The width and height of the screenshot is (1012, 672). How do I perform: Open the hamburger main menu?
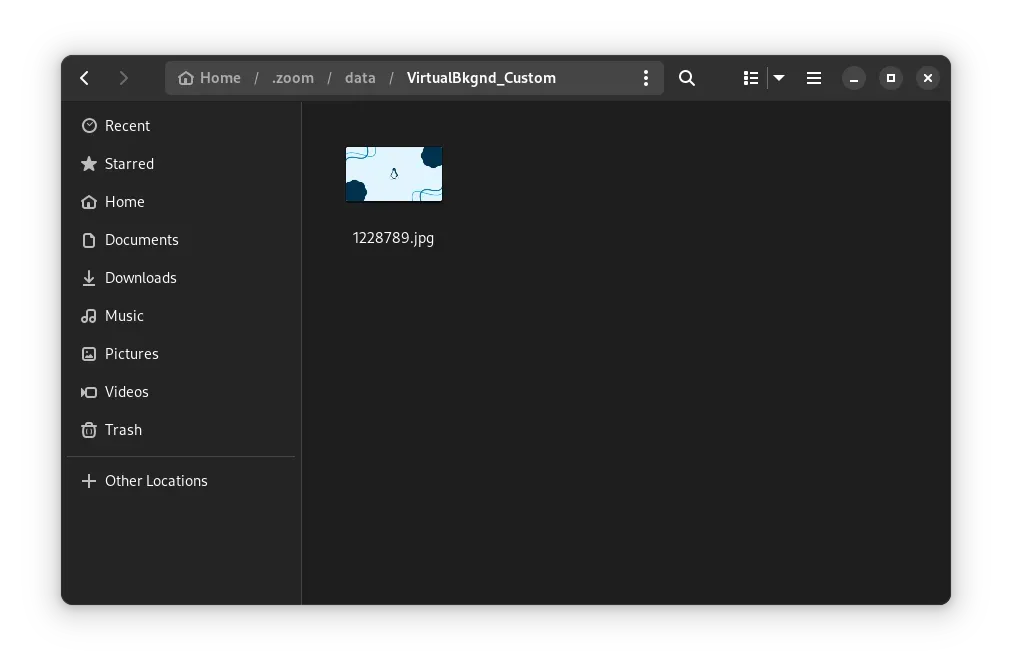[814, 77]
